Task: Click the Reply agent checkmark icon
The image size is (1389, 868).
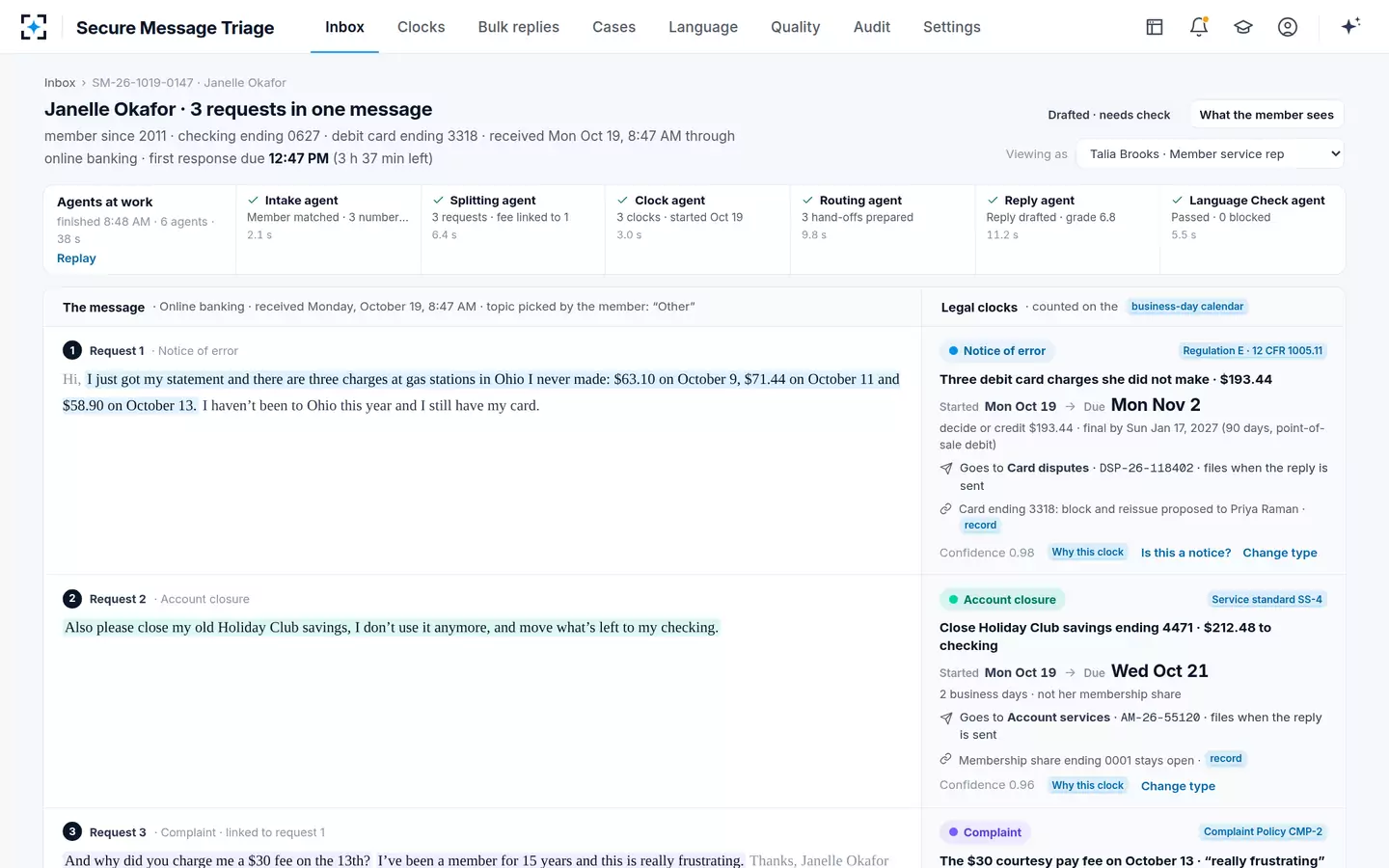Action: pos(994,201)
